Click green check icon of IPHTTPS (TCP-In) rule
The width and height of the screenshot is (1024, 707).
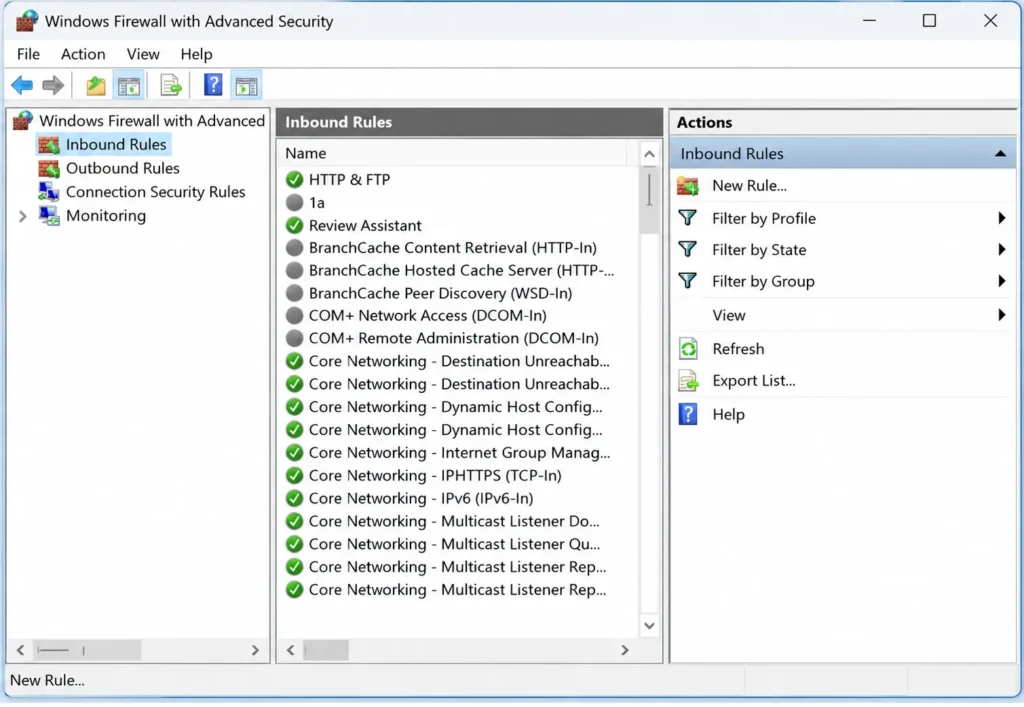(x=295, y=475)
